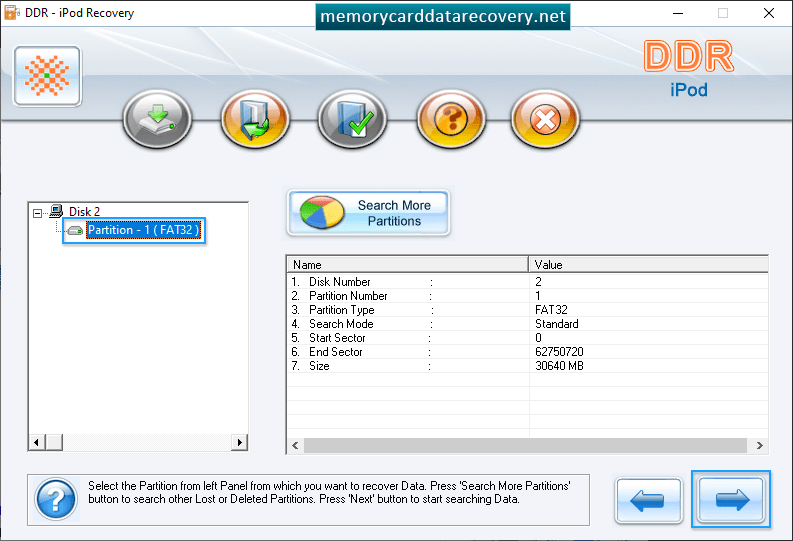Click the 62750720 value cell

tap(559, 352)
